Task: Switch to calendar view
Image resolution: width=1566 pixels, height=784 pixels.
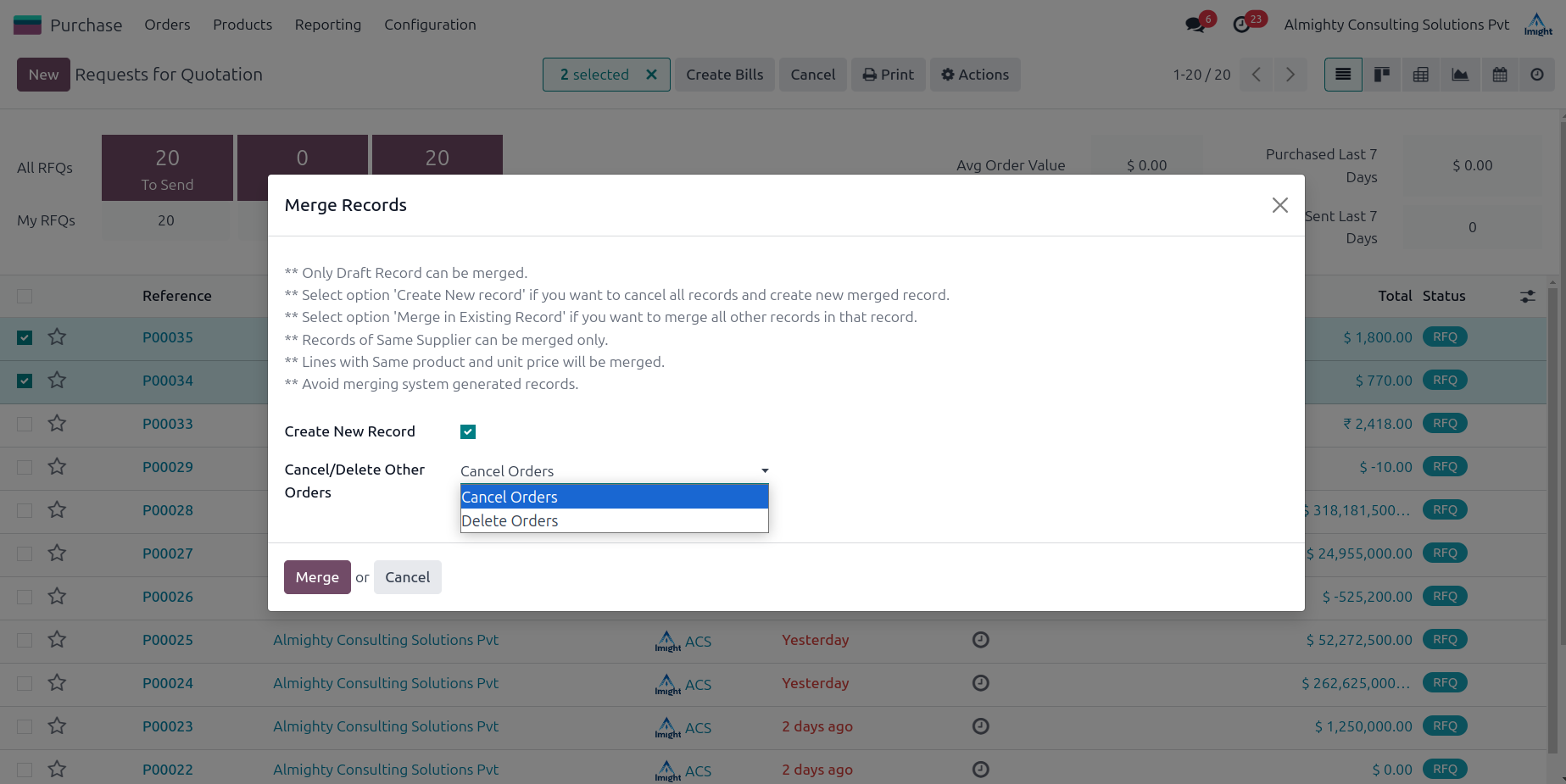Action: pos(1500,75)
